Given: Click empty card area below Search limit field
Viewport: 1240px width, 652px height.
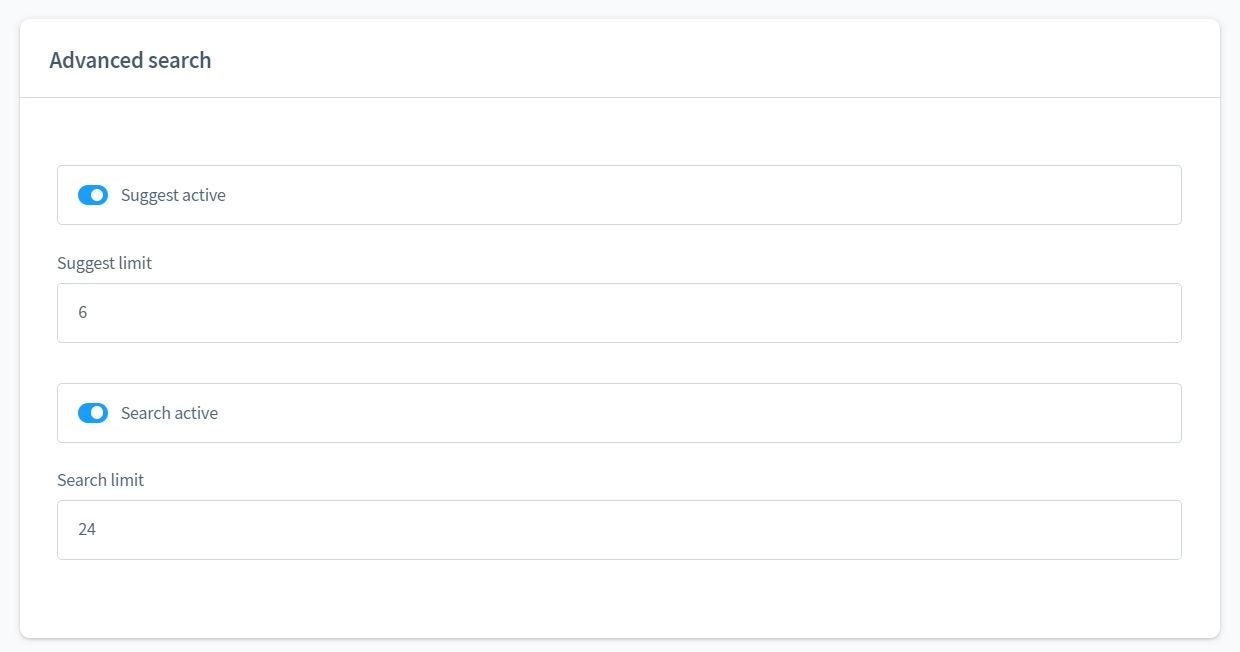Looking at the screenshot, I should coord(619,598).
